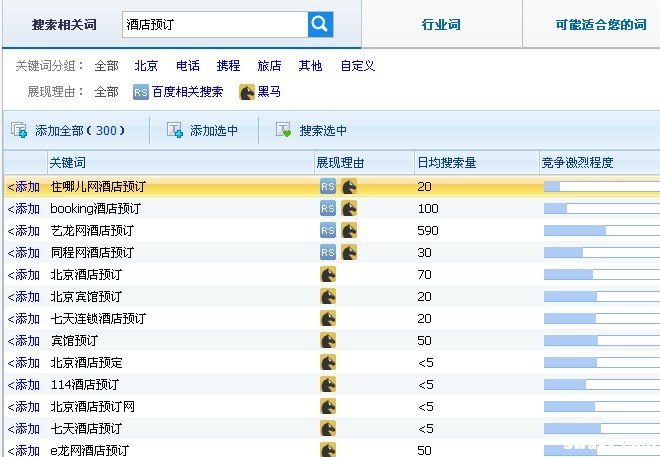The height and width of the screenshot is (457, 660).
Task: Click horse icon in 同程网酒店预订 row
Action: pyautogui.click(x=349, y=252)
